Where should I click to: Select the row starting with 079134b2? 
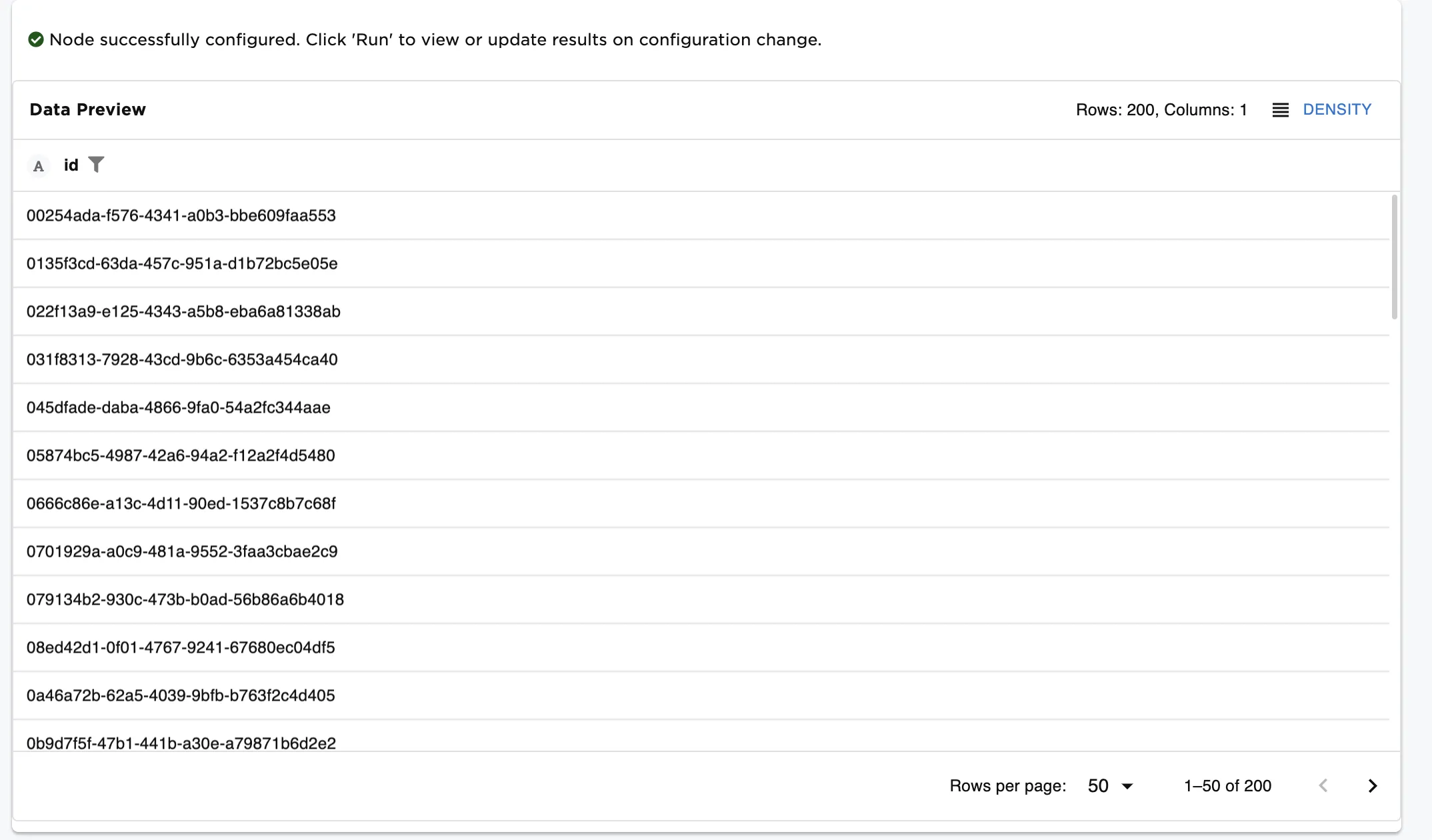pos(185,599)
